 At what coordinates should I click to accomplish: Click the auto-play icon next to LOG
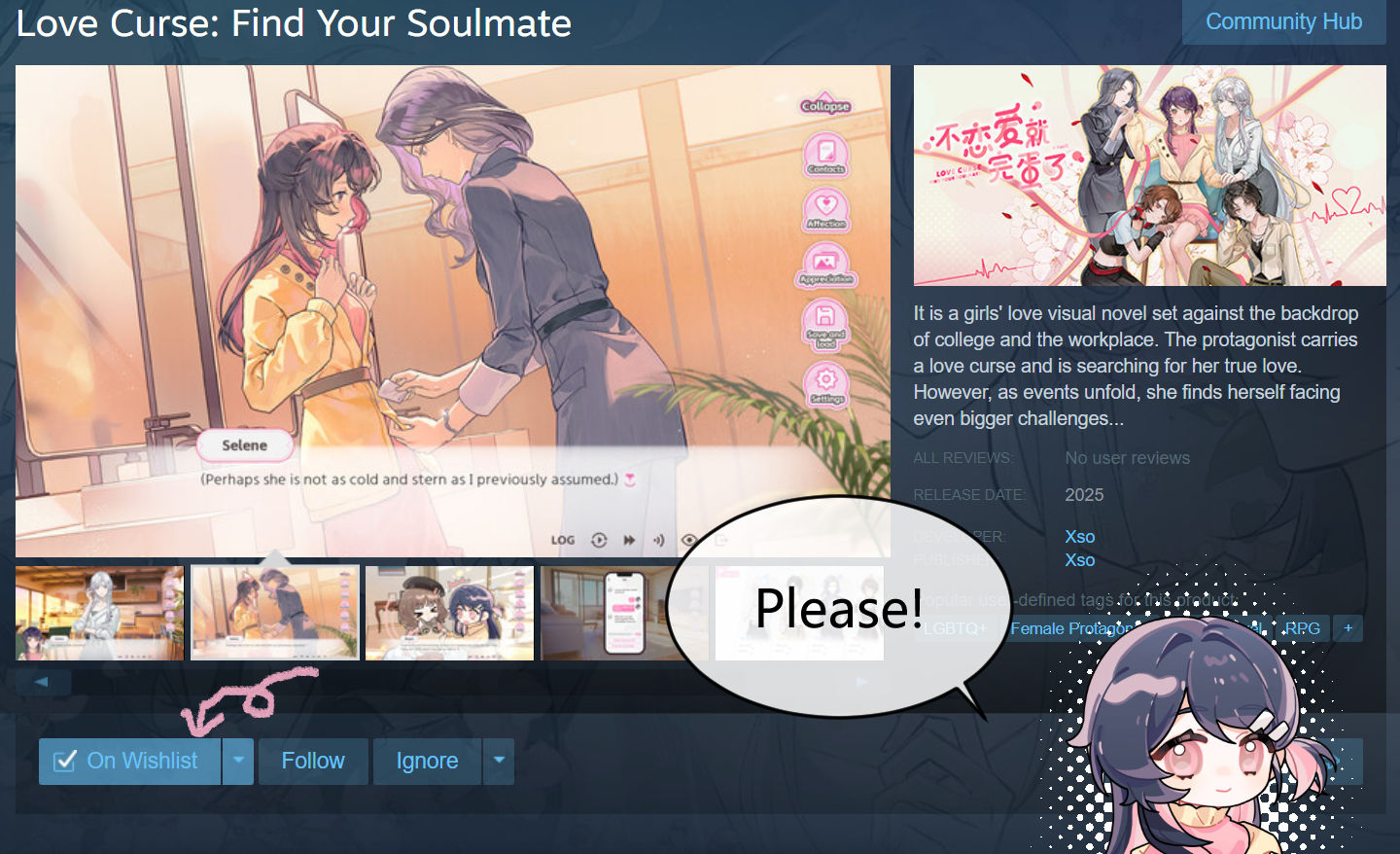point(599,540)
